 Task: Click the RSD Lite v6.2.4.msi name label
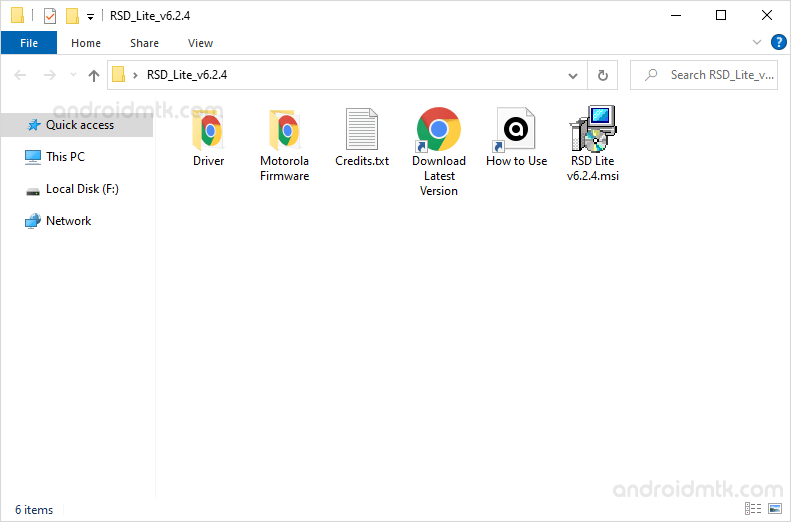point(593,168)
